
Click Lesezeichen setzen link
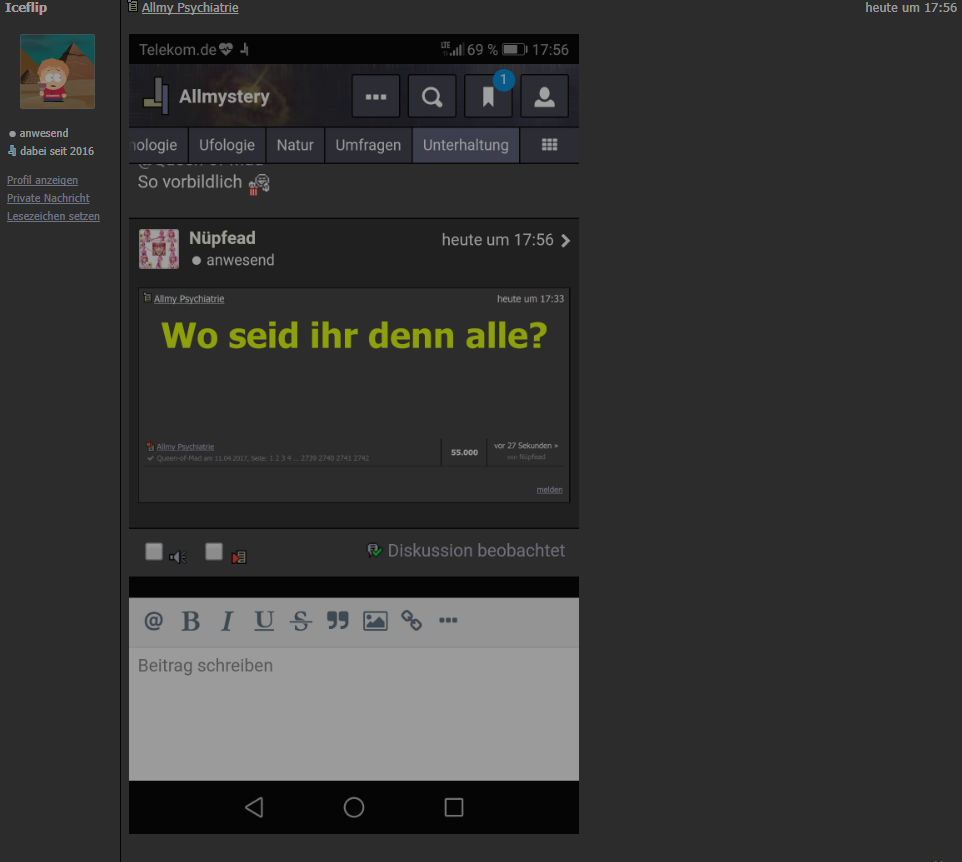(53, 216)
